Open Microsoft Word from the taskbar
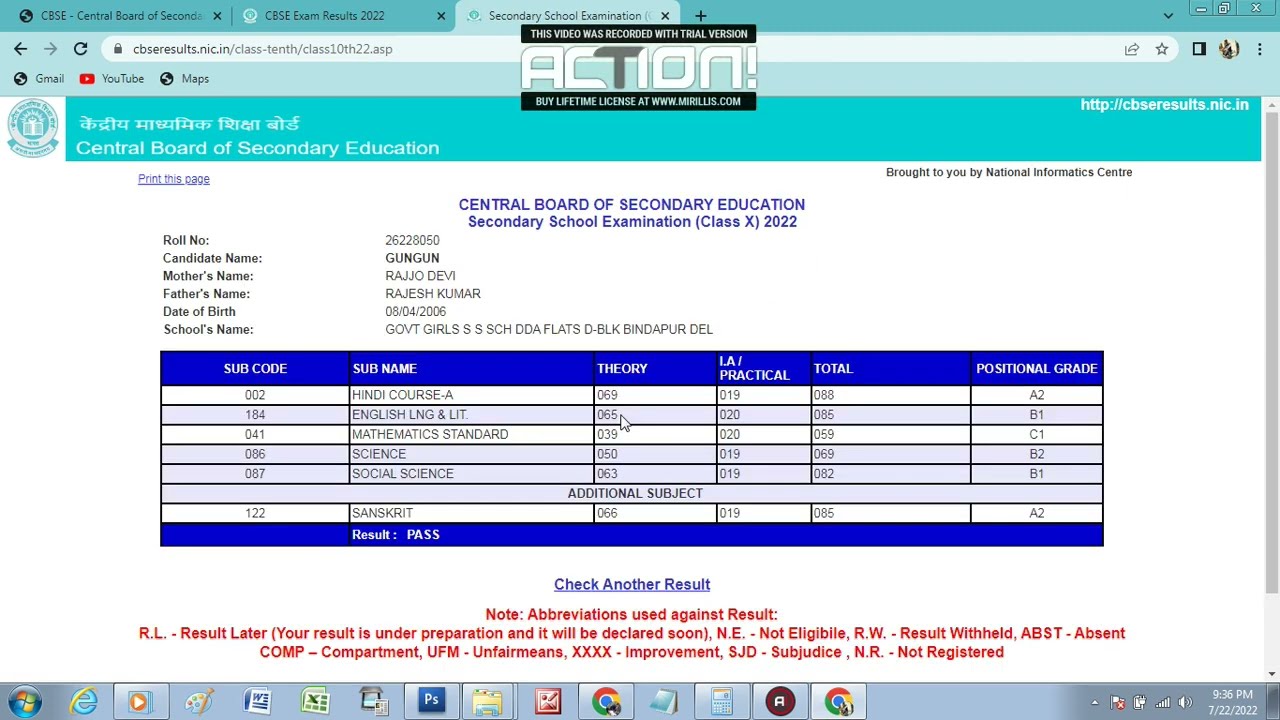Image resolution: width=1280 pixels, height=720 pixels. coord(257,701)
